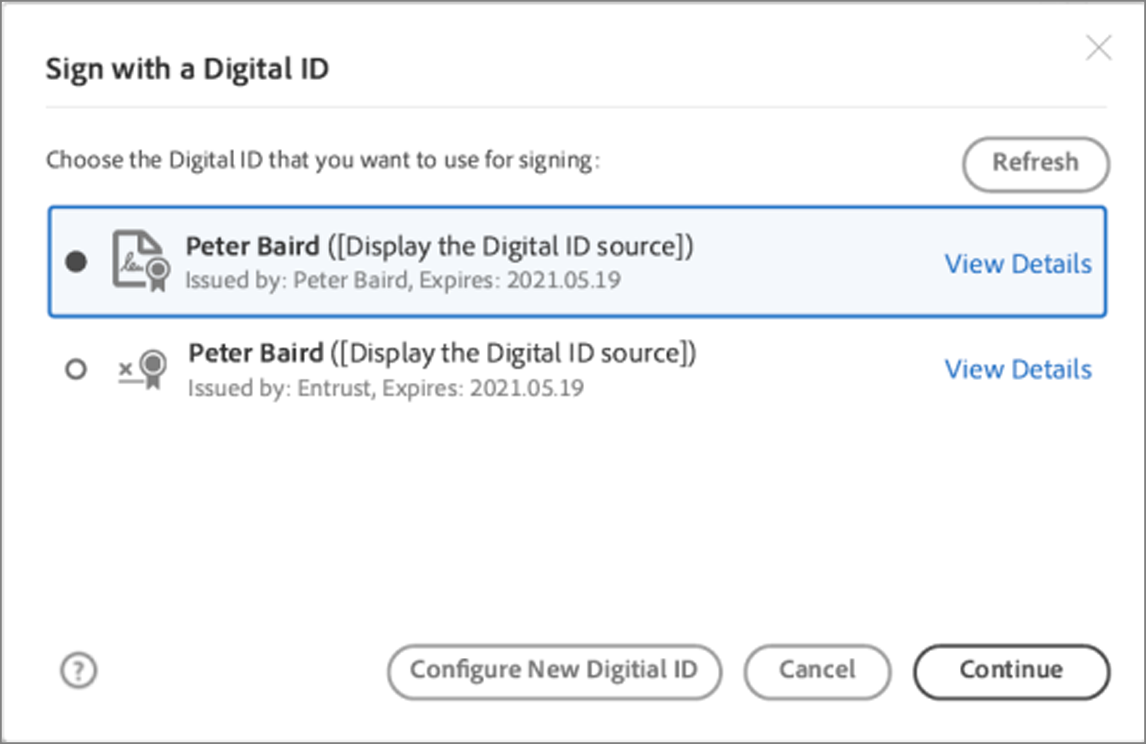Click the Sign with a Digital ID title
The image size is (1146, 744).
[x=186, y=69]
